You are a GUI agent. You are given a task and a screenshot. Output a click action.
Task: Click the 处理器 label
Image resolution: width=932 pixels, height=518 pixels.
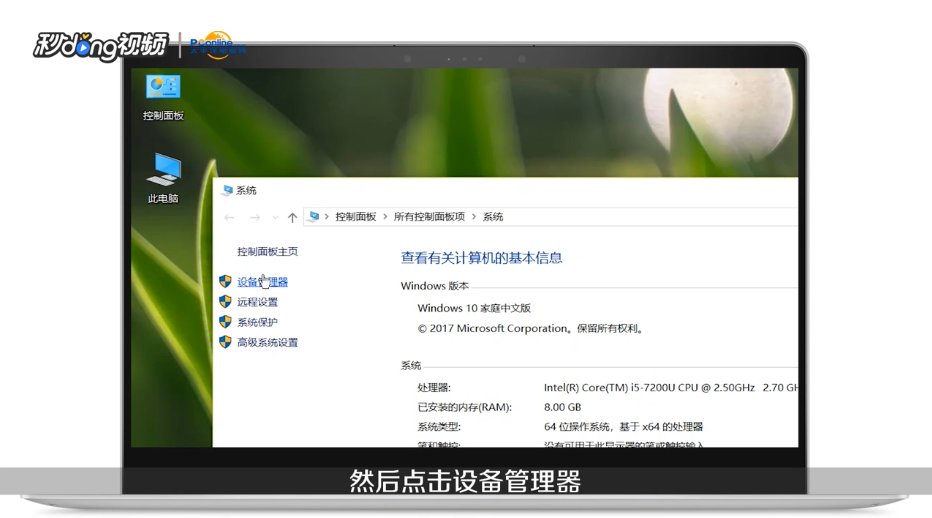(x=434, y=388)
